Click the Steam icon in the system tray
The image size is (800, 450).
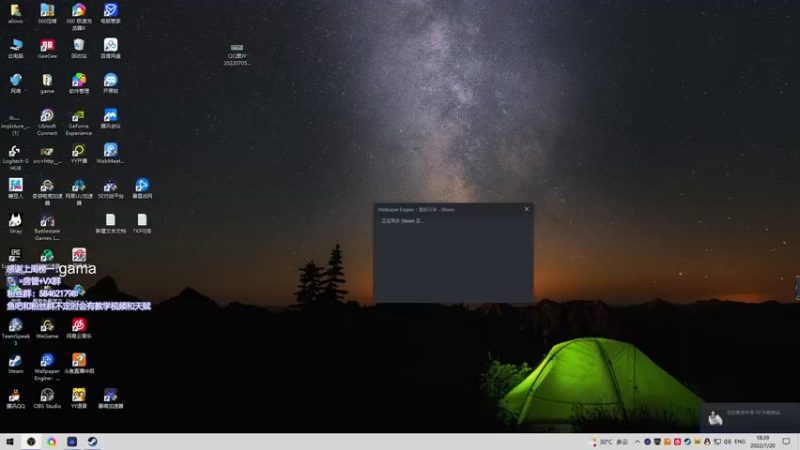pos(687,442)
